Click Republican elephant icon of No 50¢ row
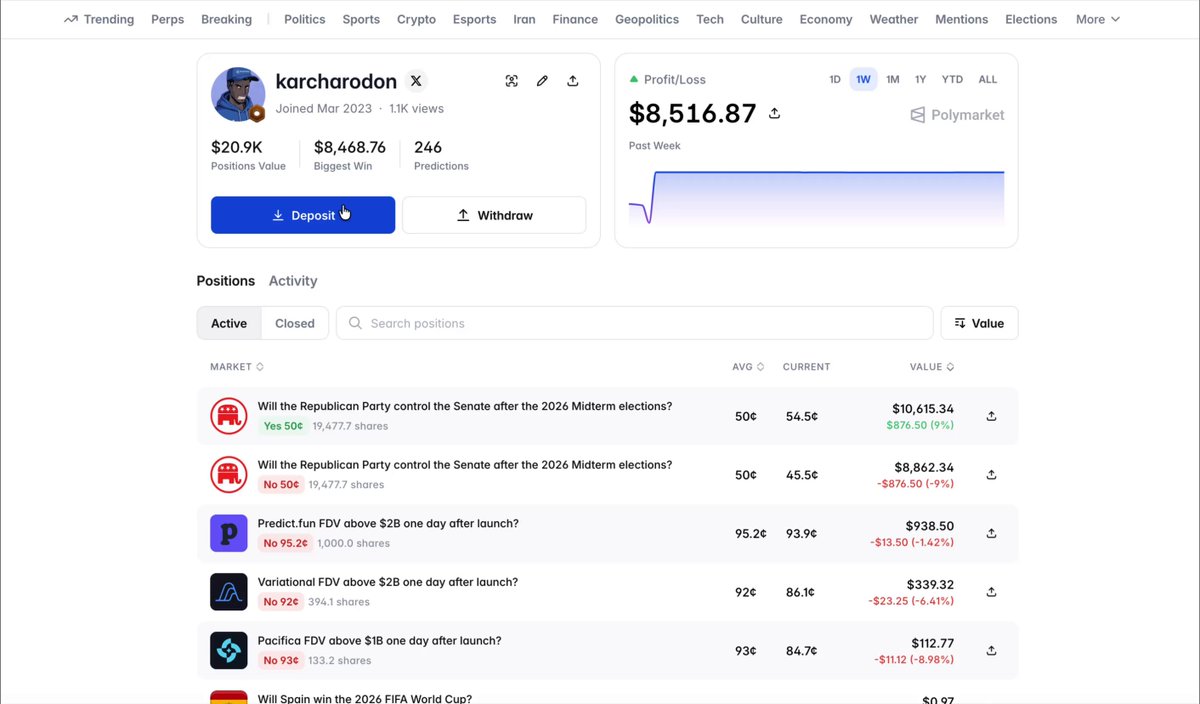1200x704 pixels. point(229,475)
